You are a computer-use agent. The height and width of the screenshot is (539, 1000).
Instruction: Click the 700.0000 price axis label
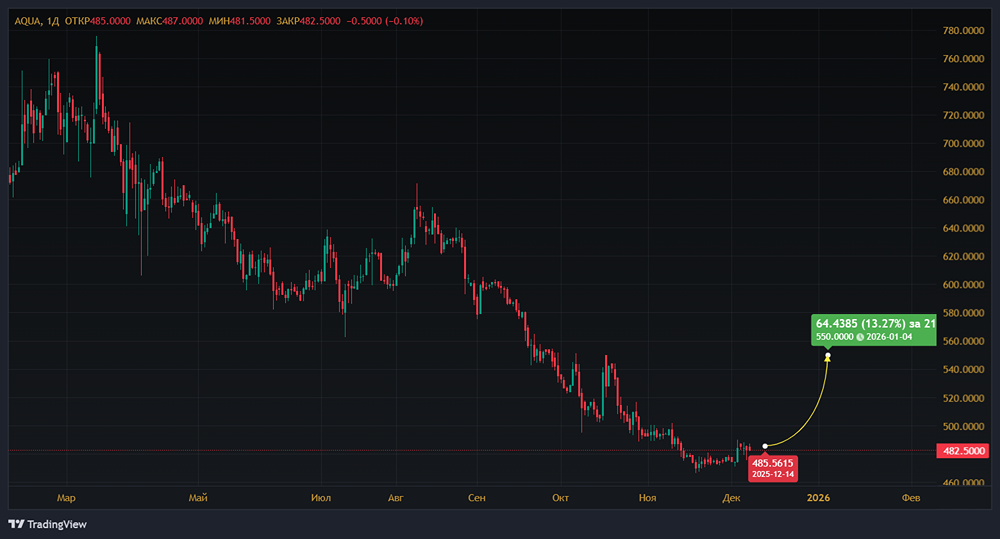tap(963, 144)
